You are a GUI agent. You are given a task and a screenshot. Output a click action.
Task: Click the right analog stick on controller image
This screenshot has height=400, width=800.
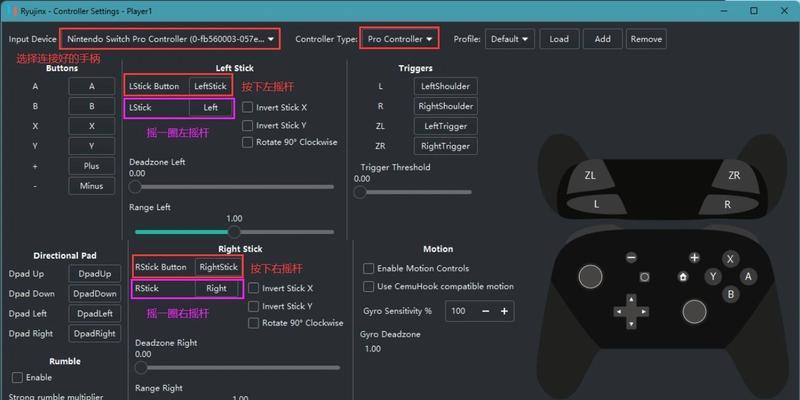pyautogui.click(x=694, y=312)
